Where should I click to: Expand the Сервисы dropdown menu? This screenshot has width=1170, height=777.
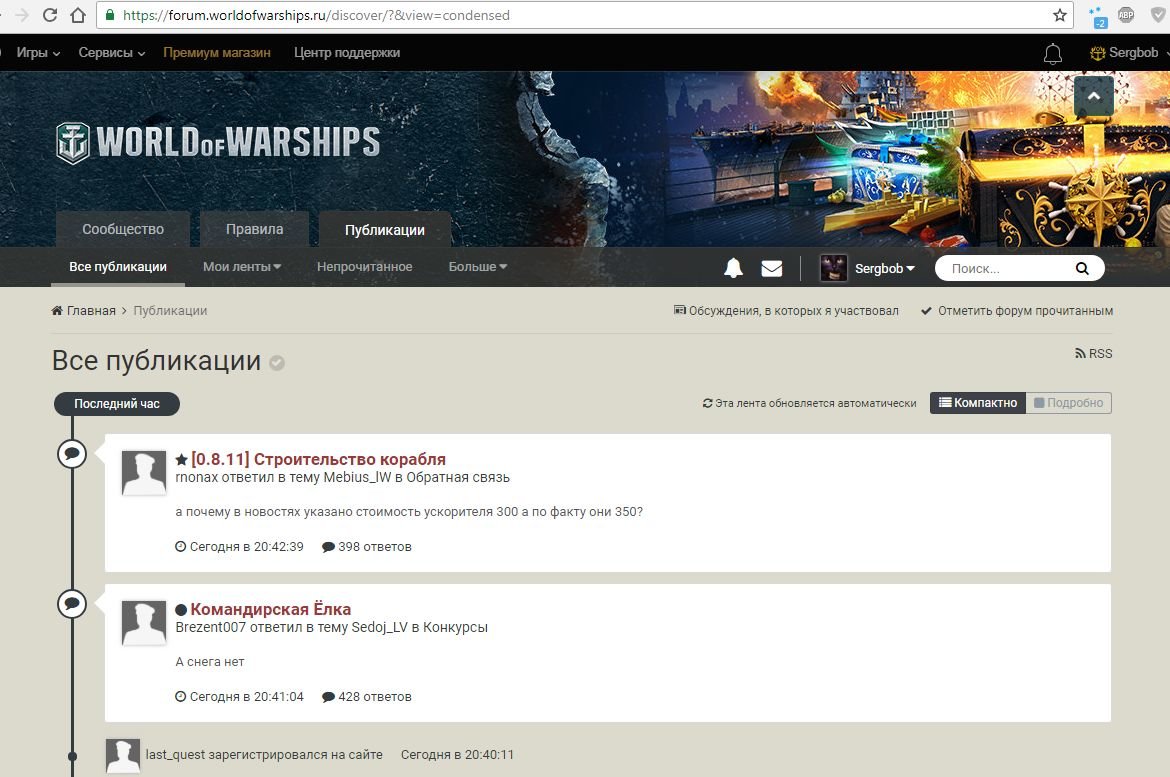(x=112, y=53)
